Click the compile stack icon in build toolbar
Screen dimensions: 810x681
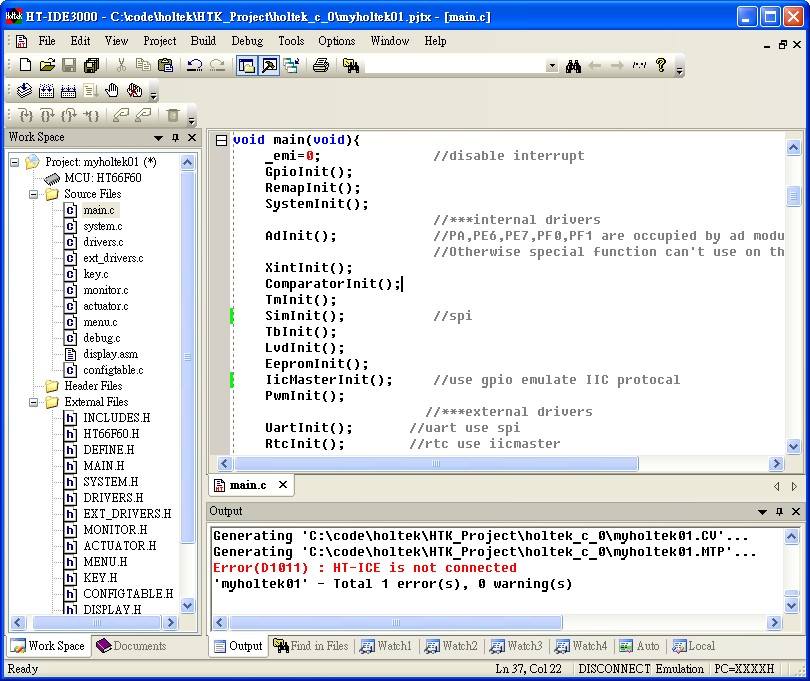24,91
